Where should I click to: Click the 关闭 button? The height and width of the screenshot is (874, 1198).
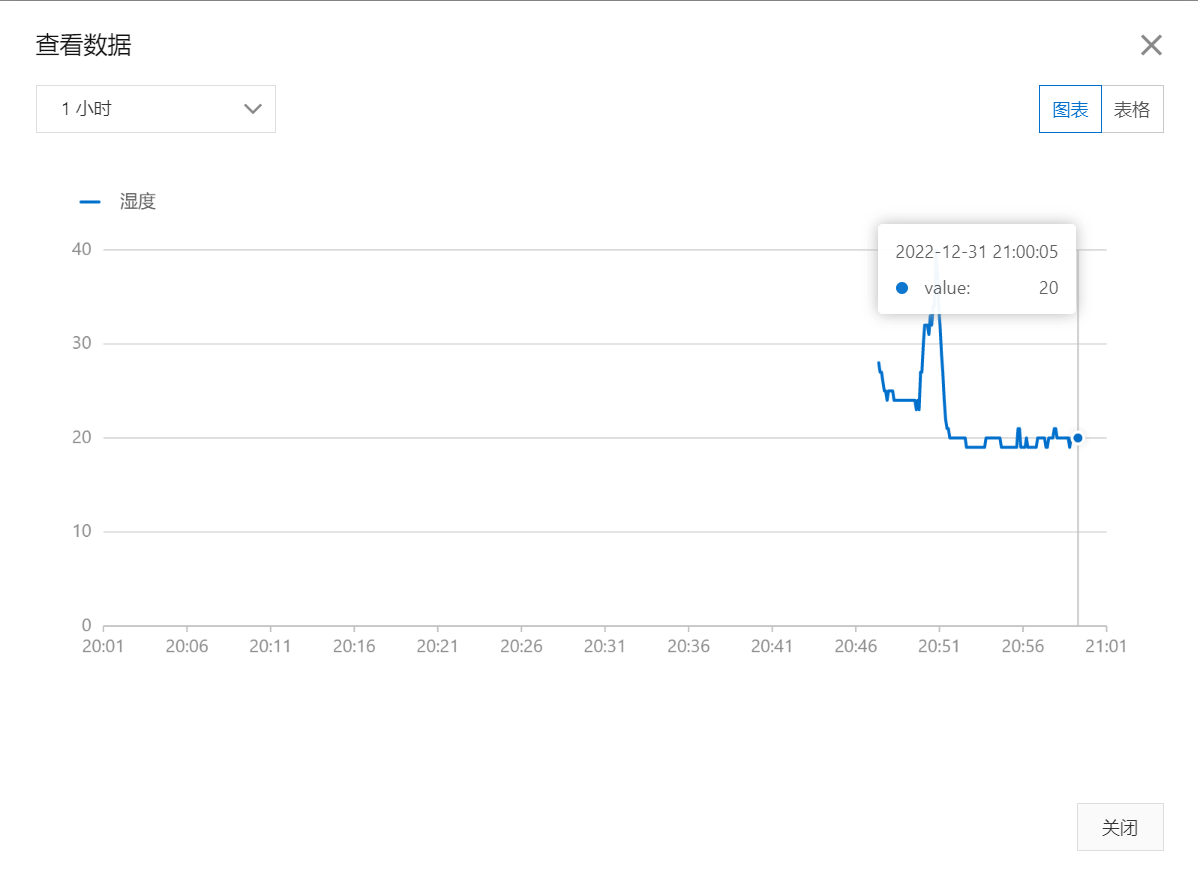1120,827
